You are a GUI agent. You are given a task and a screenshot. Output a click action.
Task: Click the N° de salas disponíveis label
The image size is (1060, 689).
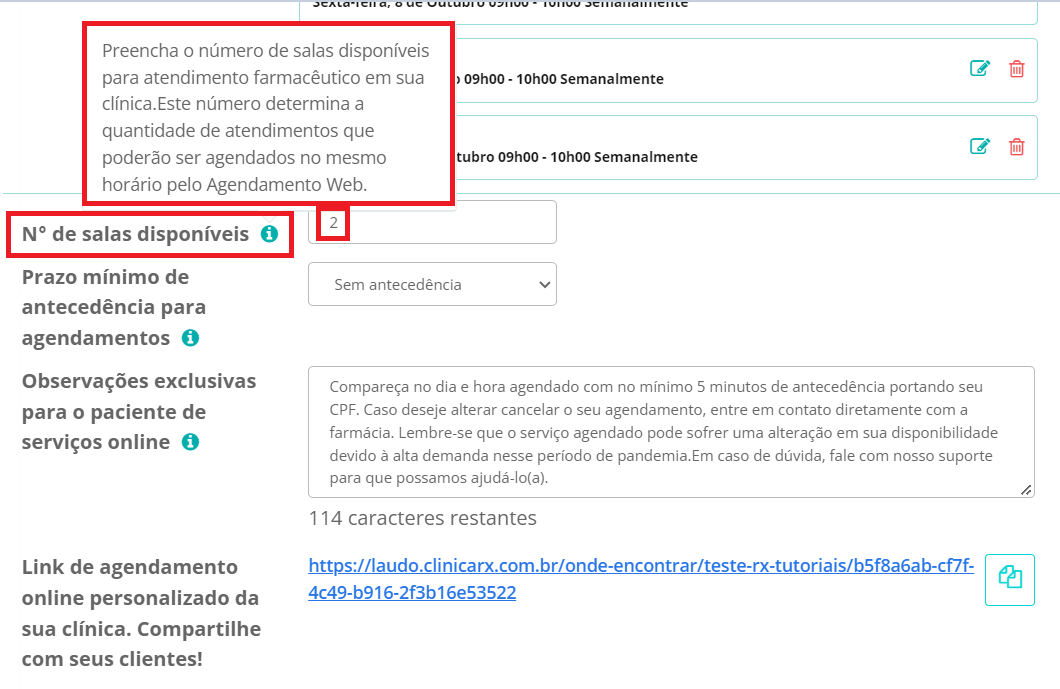click(135, 234)
